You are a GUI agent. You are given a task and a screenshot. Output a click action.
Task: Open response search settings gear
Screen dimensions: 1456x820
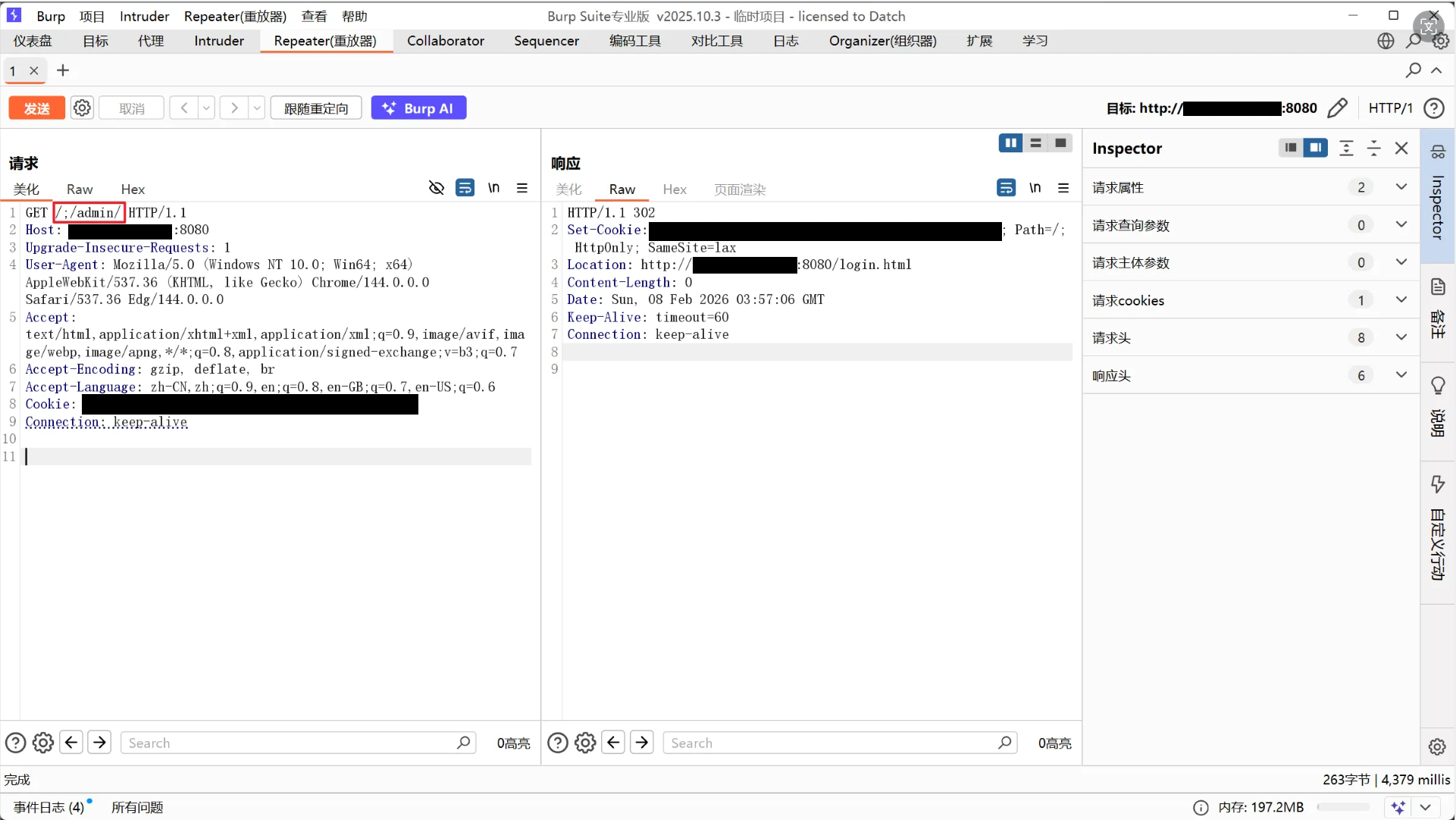tap(585, 743)
